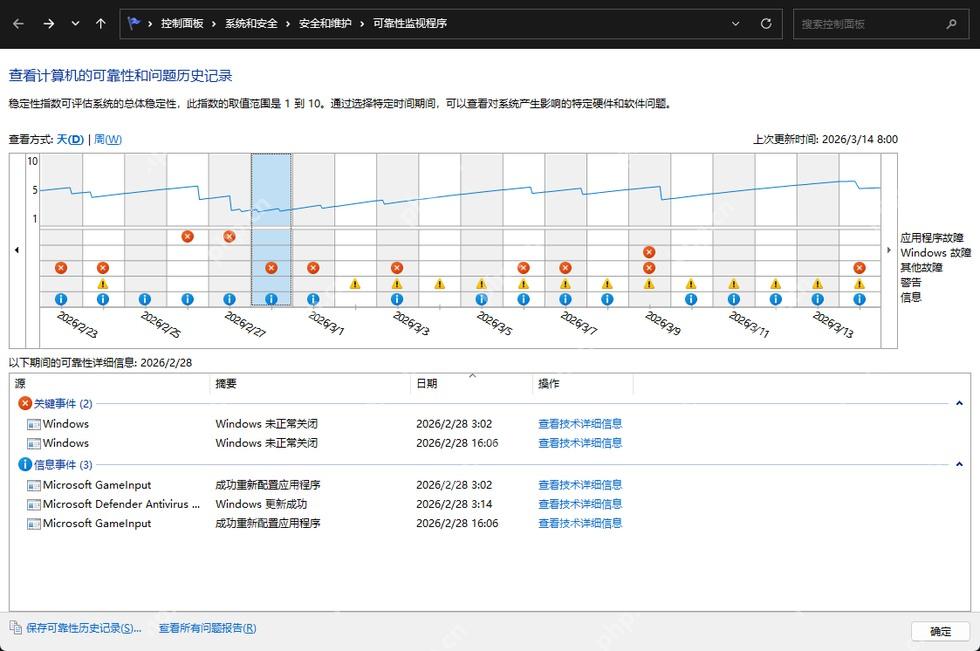Select the warning icon on 2026/3/13

point(817,284)
